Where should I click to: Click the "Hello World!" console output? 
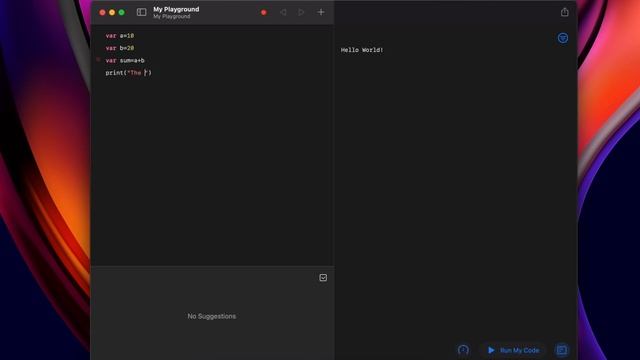(362, 50)
